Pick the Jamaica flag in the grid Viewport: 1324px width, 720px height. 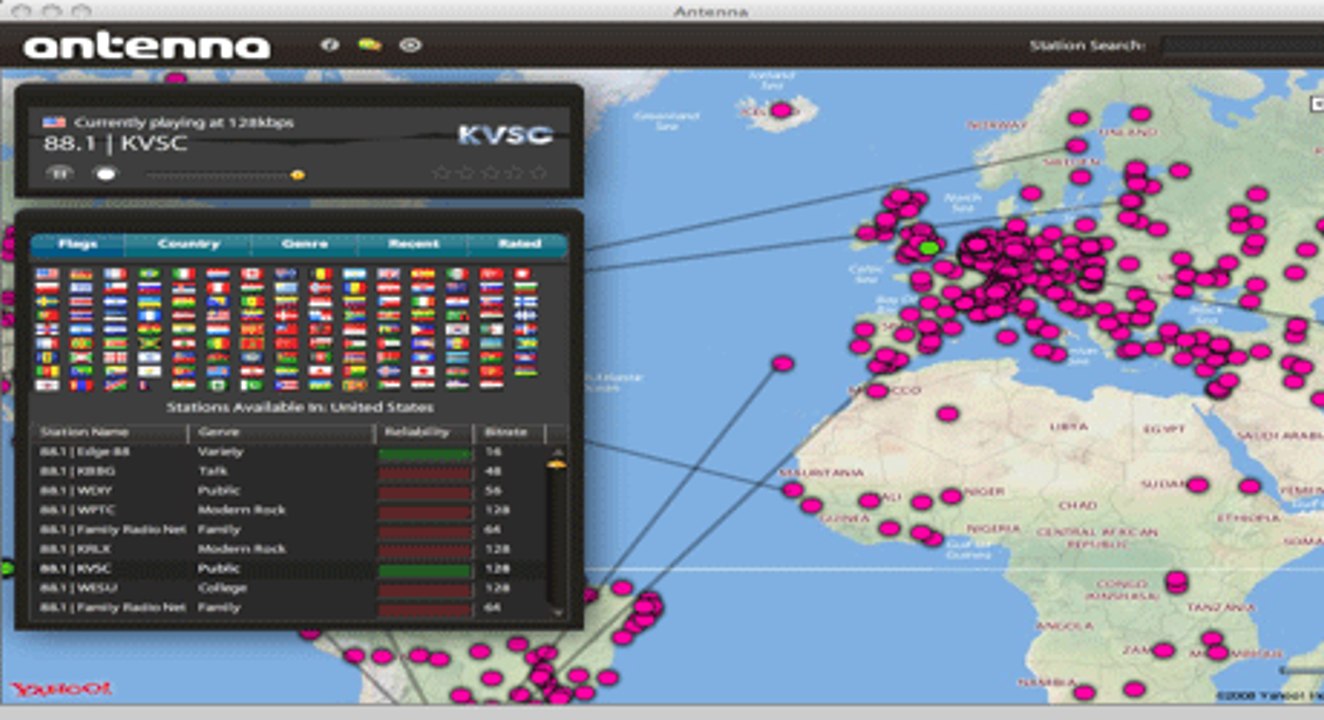(149, 343)
